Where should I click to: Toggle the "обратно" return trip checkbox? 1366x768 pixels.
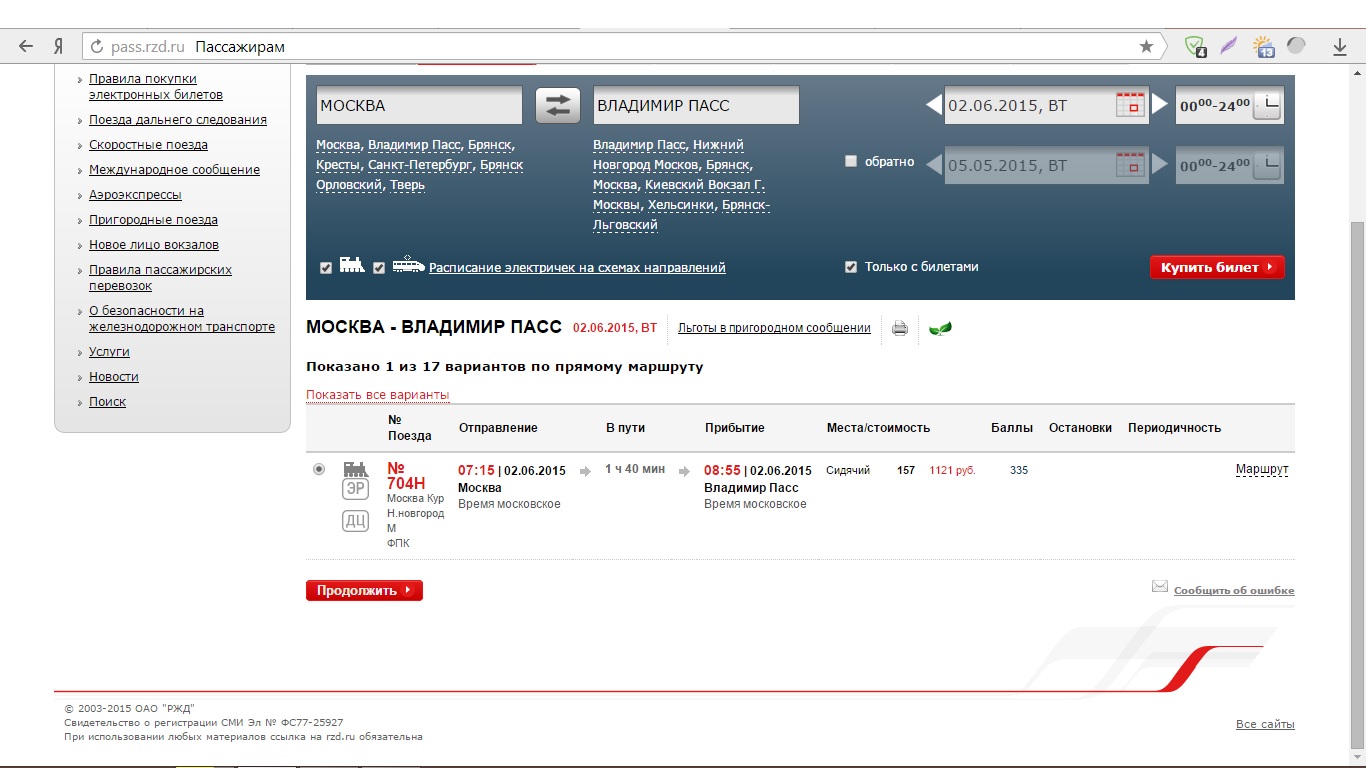click(x=851, y=161)
